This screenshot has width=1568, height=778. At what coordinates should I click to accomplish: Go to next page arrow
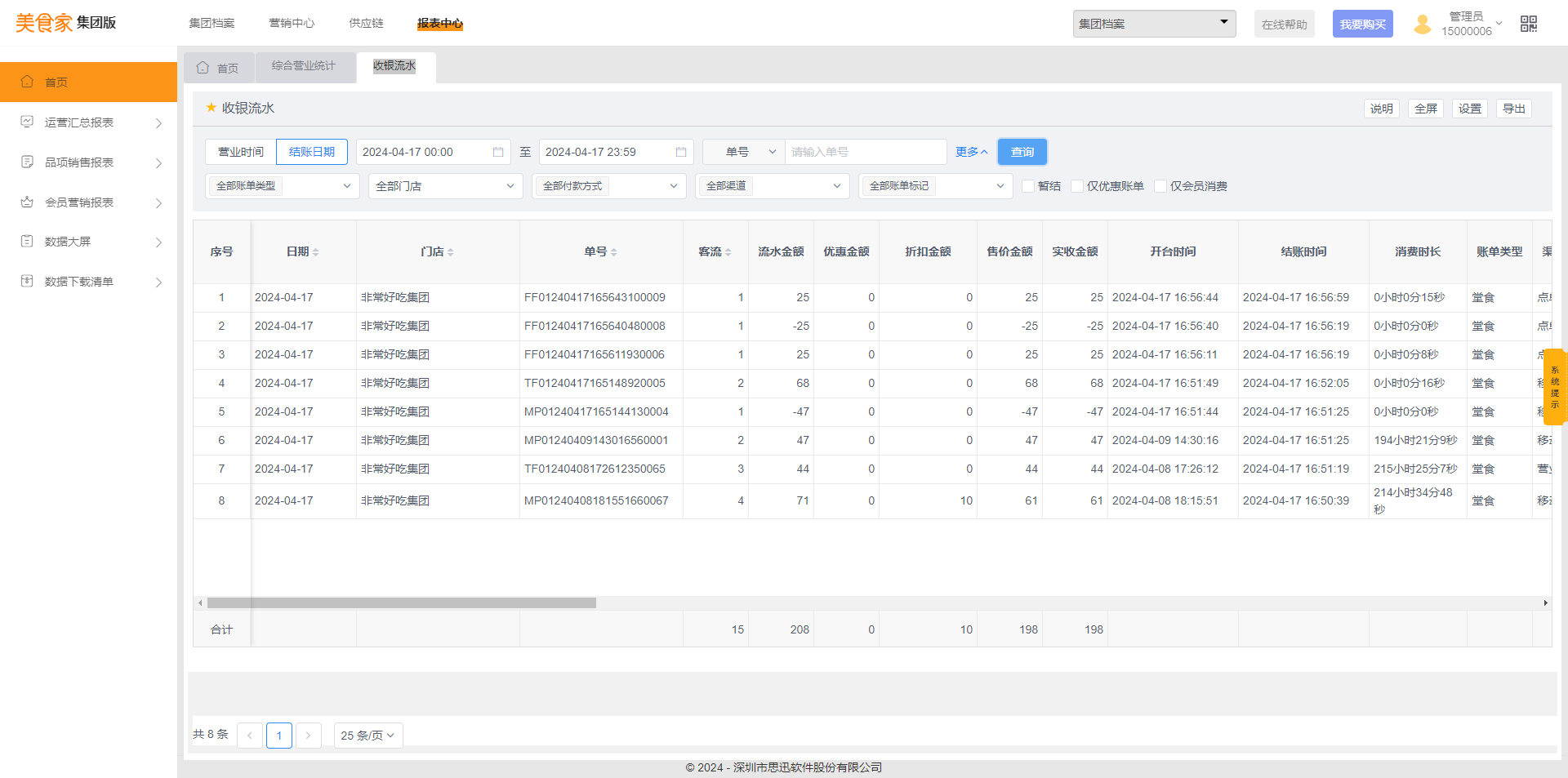point(308,736)
